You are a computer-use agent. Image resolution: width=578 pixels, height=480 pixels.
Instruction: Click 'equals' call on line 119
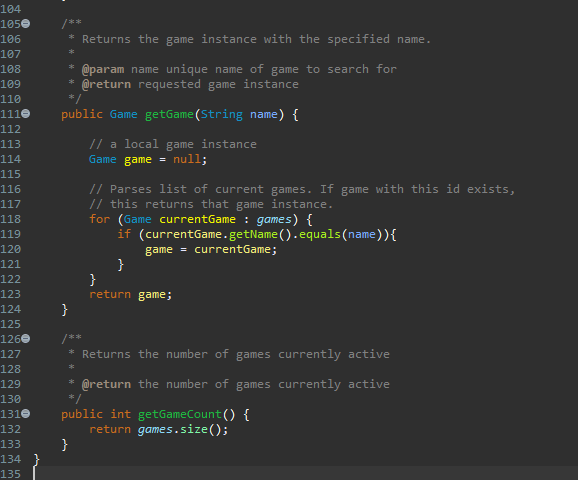click(320, 234)
